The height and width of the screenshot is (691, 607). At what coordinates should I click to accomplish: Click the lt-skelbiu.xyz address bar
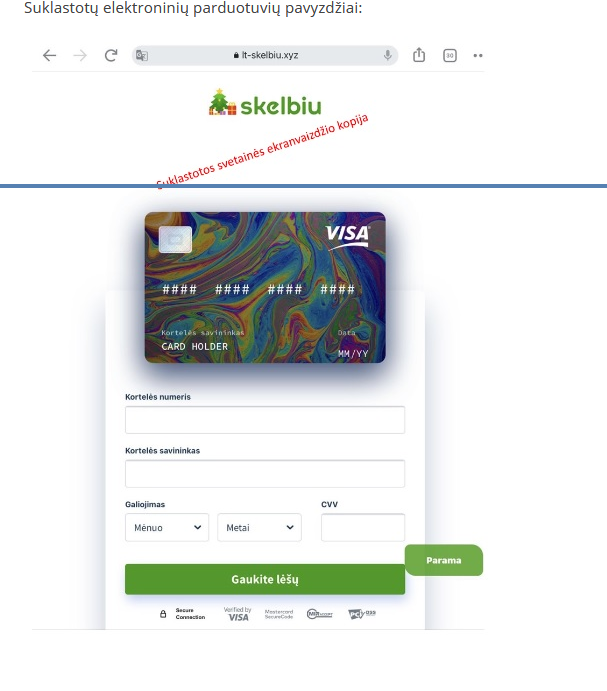pyautogui.click(x=265, y=56)
